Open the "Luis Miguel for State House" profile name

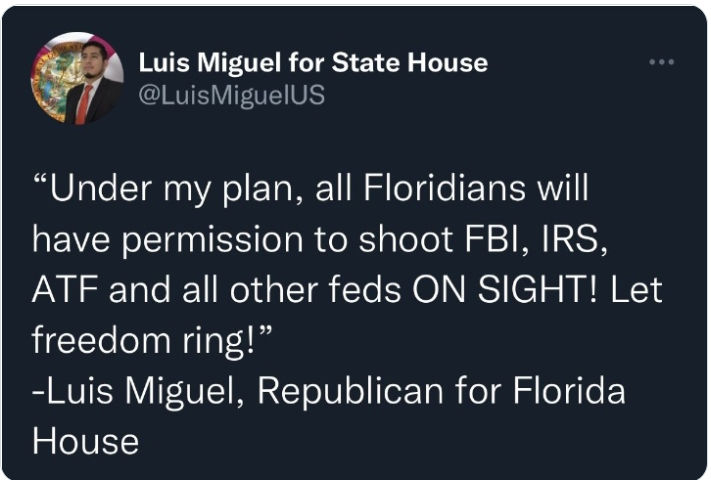tap(313, 62)
